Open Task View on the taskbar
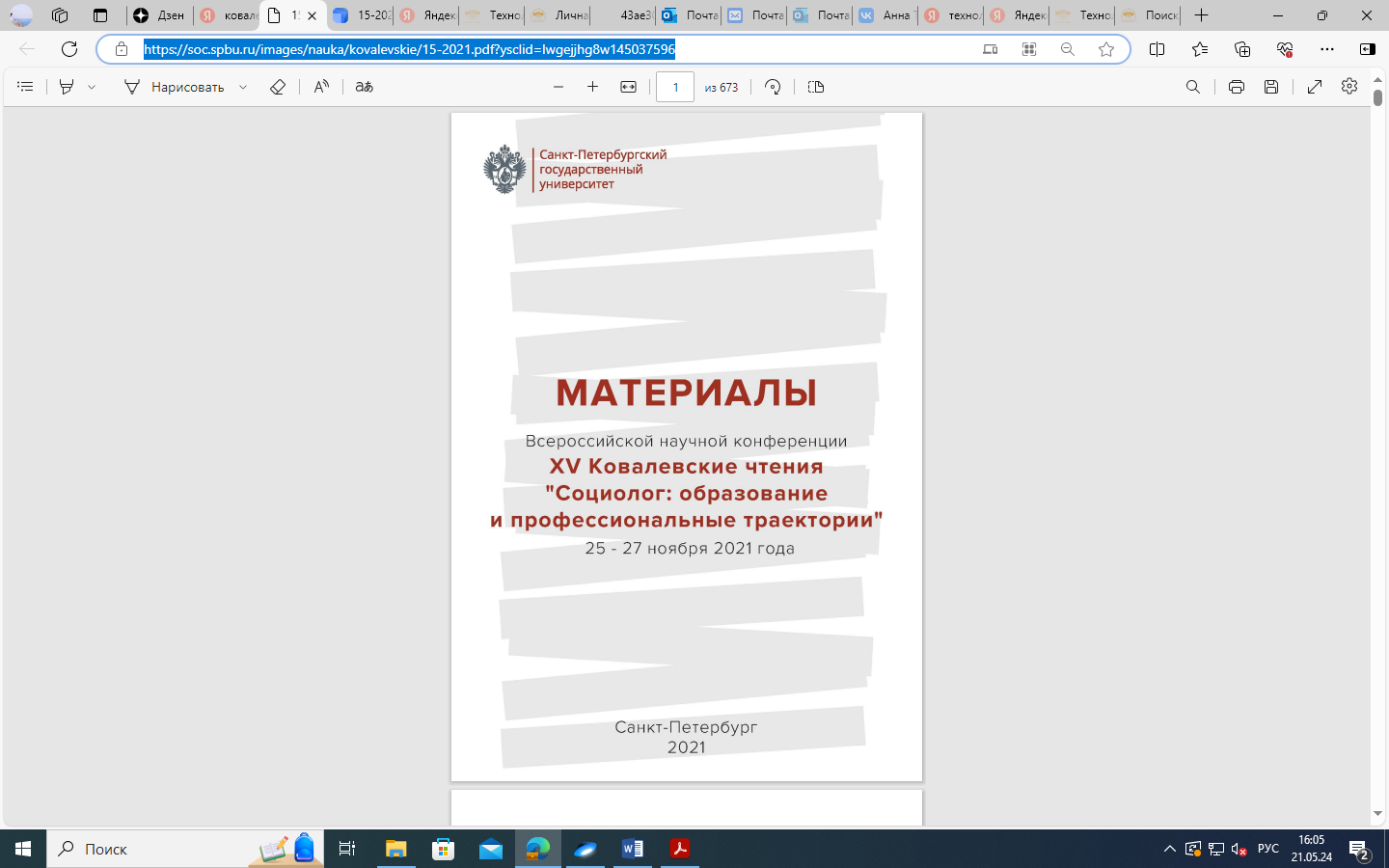The image size is (1389, 868). point(347,849)
